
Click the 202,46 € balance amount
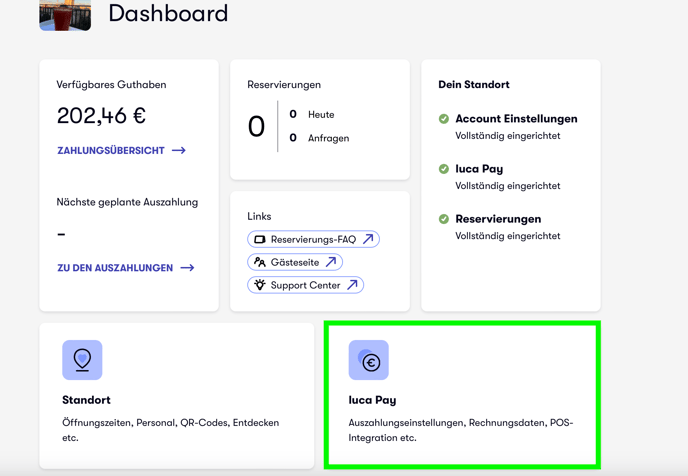tap(101, 116)
